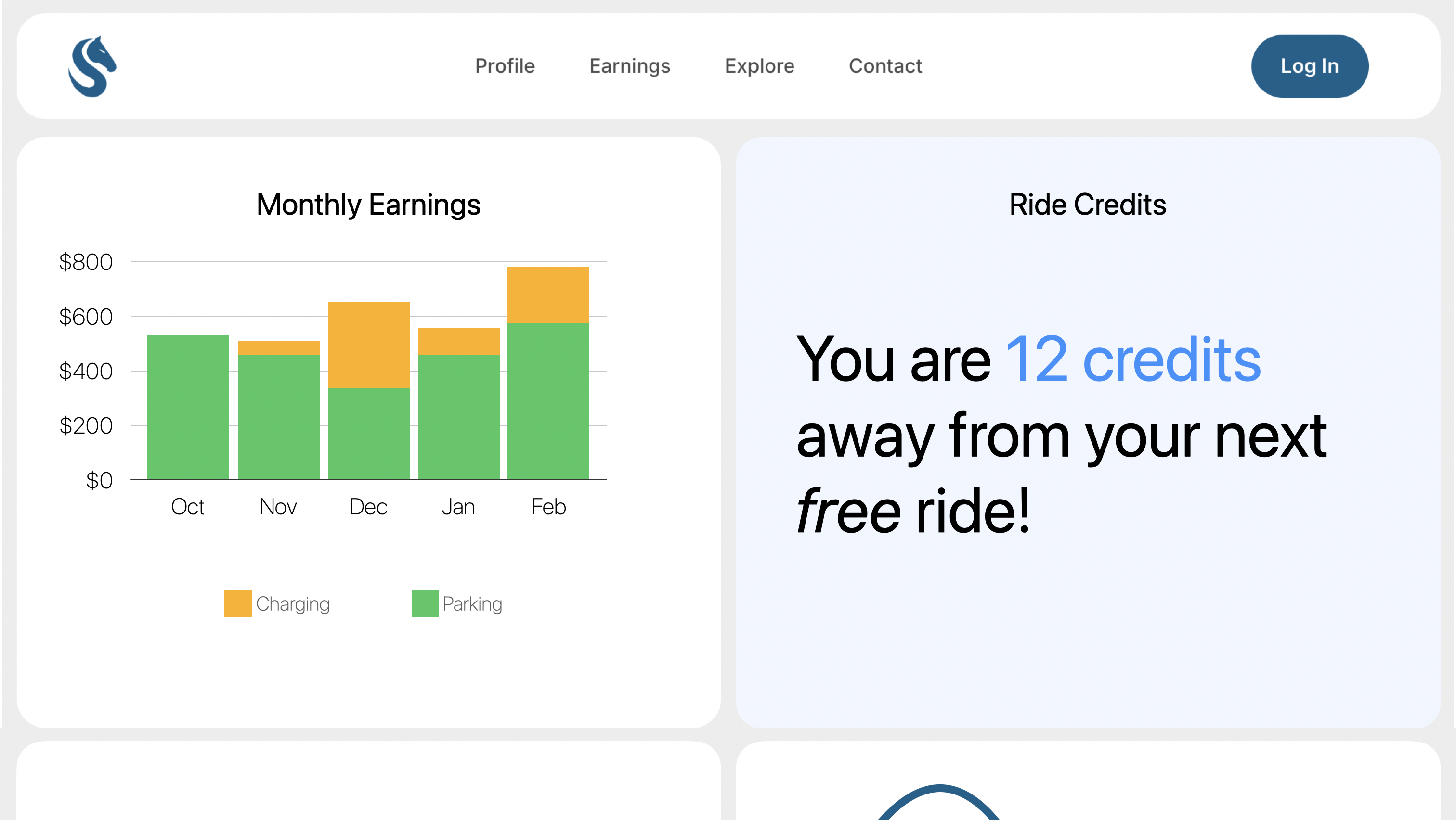Select the January green parking bar
The image size is (1456, 820).
tap(458, 416)
